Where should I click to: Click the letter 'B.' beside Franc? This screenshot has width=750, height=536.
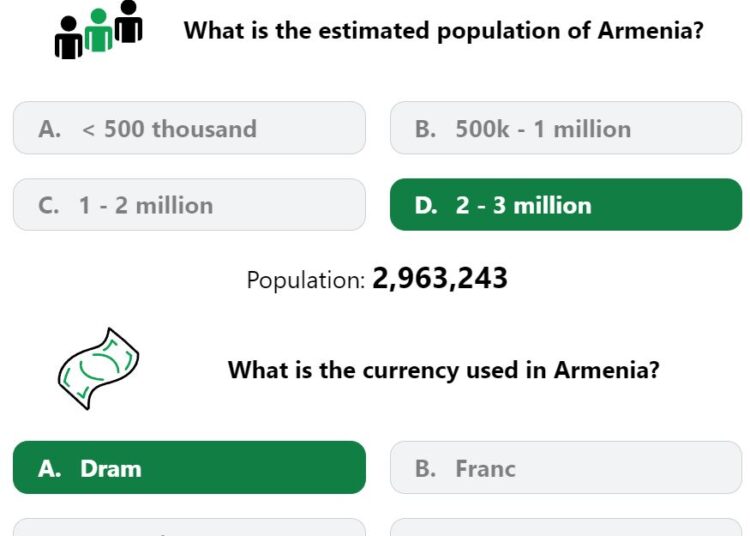[426, 468]
